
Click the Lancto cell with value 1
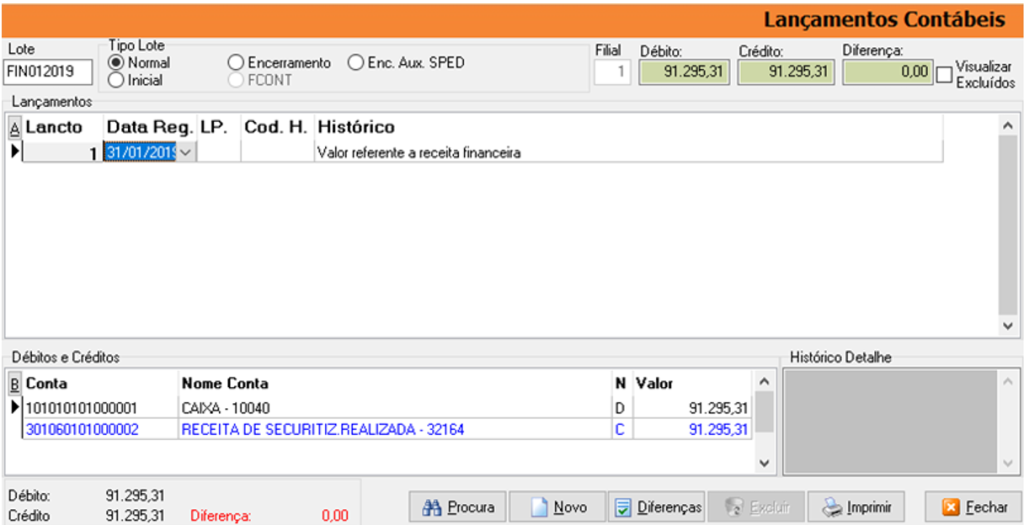point(63,153)
